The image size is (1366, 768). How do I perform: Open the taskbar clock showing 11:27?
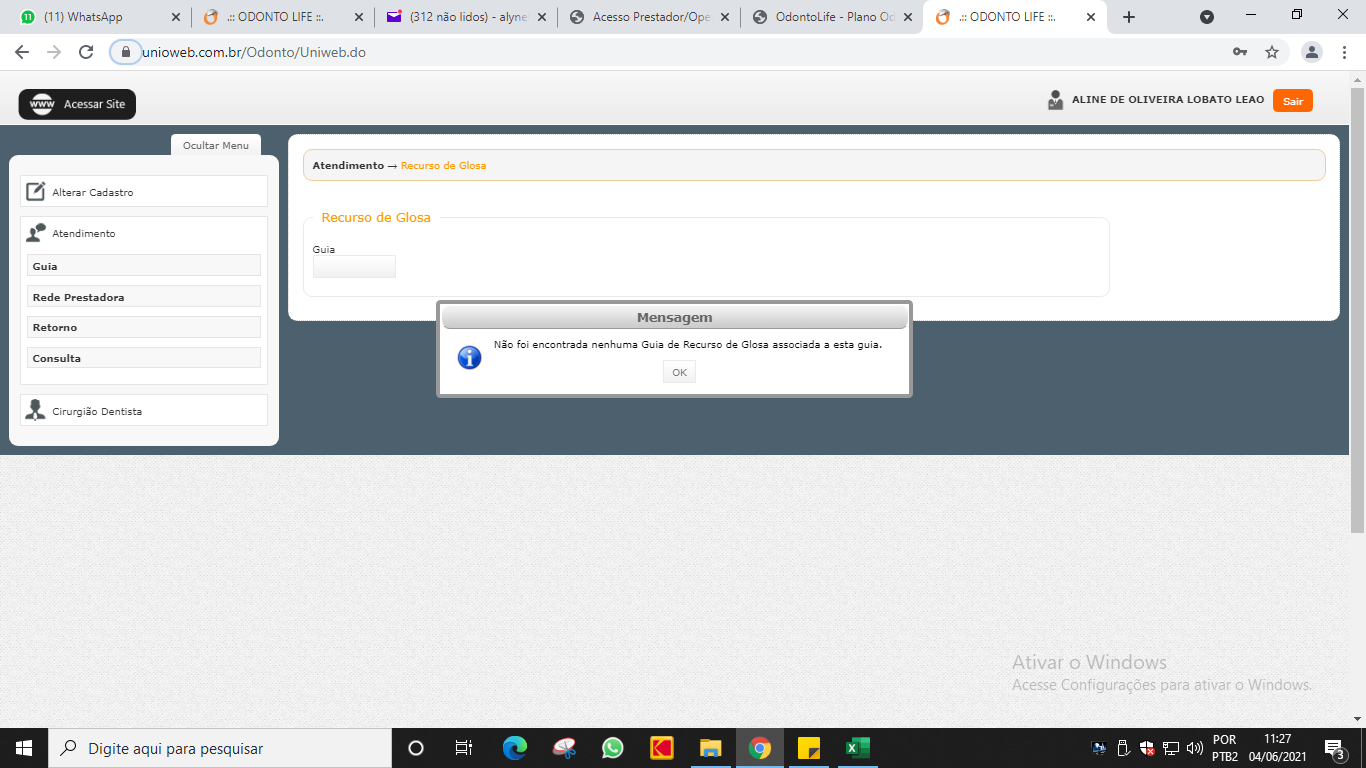(x=1277, y=748)
